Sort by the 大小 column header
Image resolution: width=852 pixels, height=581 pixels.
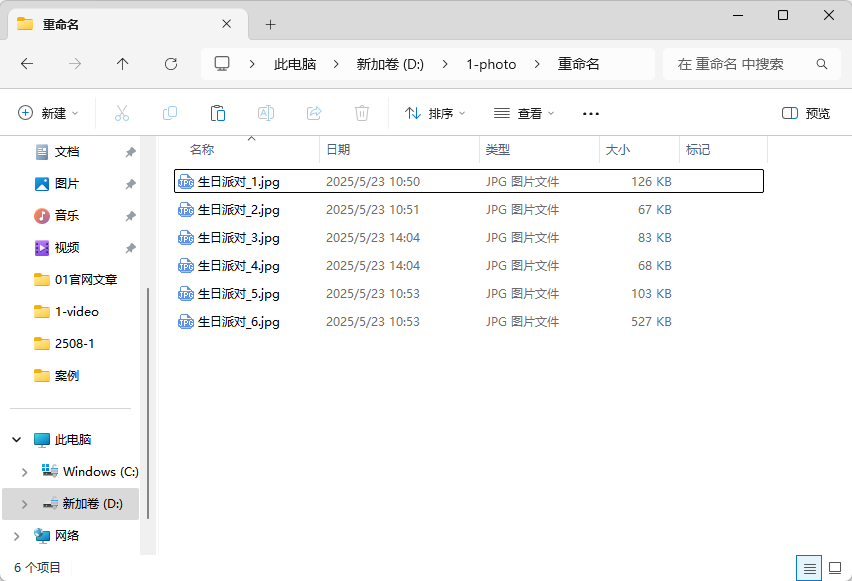coord(640,149)
